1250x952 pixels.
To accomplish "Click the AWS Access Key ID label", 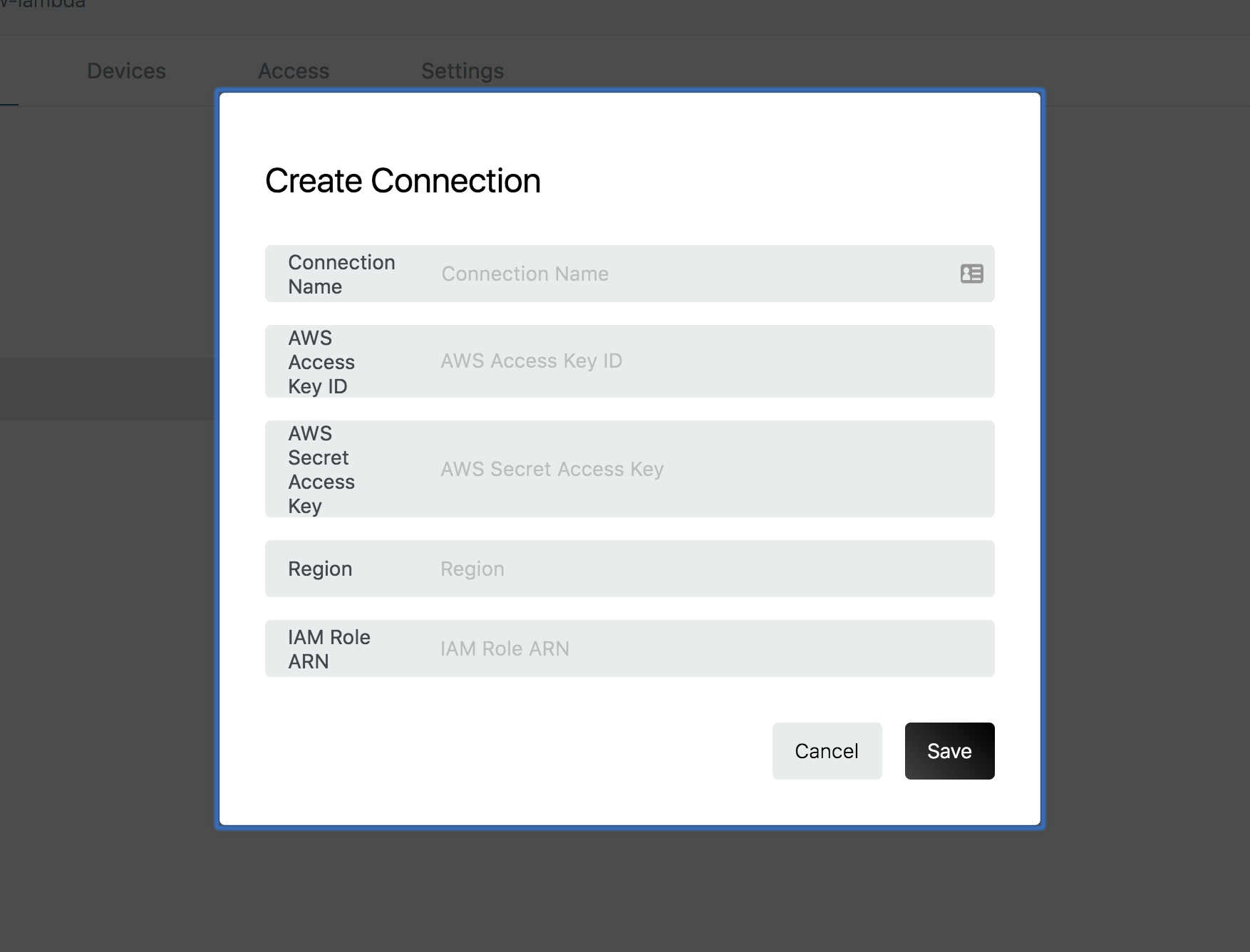I will click(321, 361).
